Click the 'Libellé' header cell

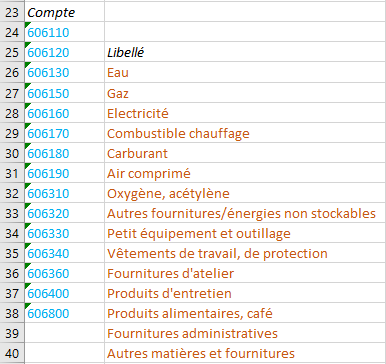tap(245, 52)
